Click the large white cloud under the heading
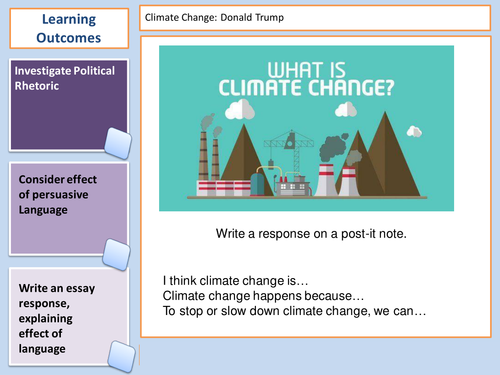Viewport: 500px width, 375px height. click(x=240, y=109)
